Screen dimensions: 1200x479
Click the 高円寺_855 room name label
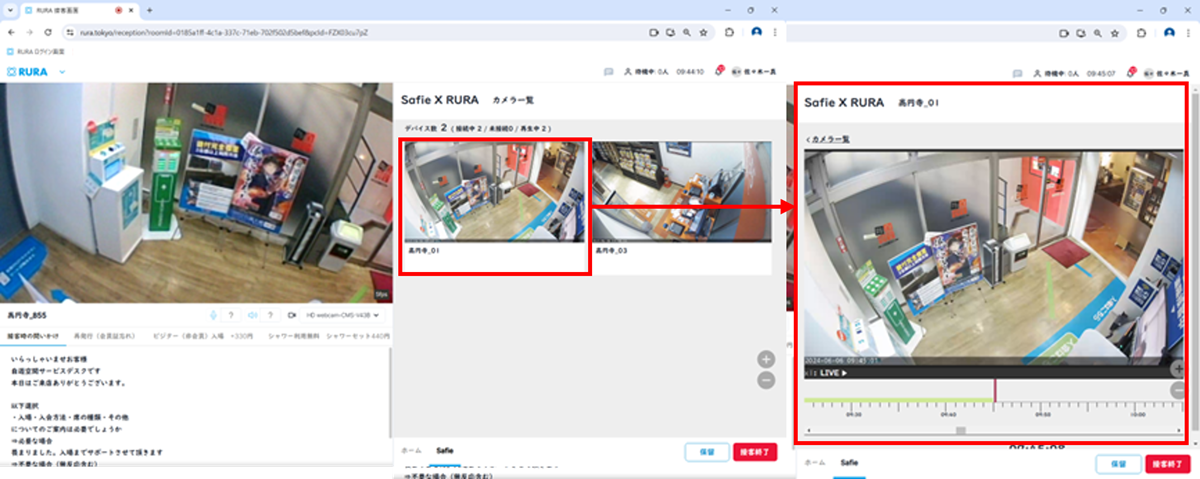pos(27,314)
